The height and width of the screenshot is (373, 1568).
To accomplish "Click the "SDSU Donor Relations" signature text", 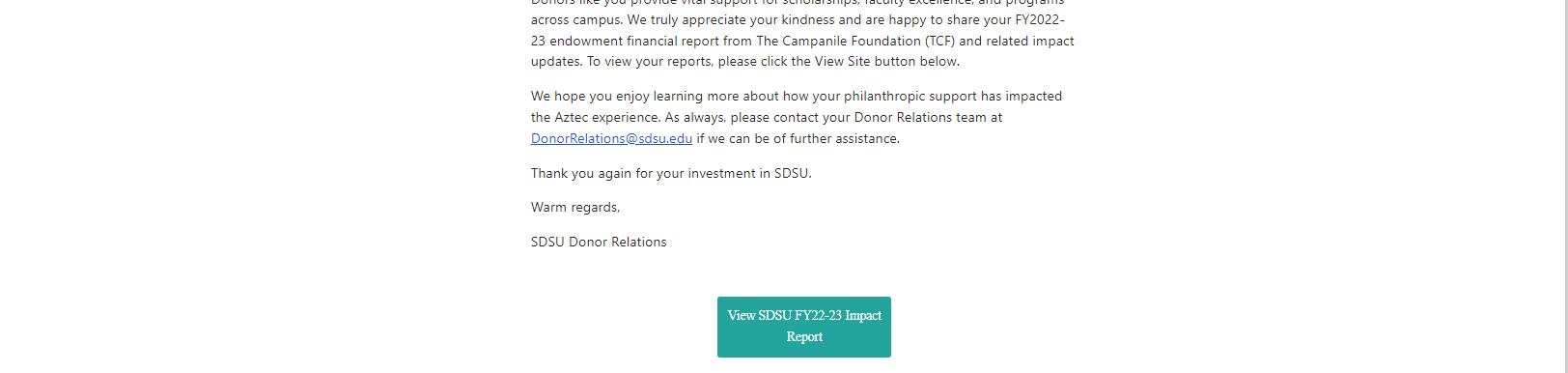I will [x=599, y=242].
